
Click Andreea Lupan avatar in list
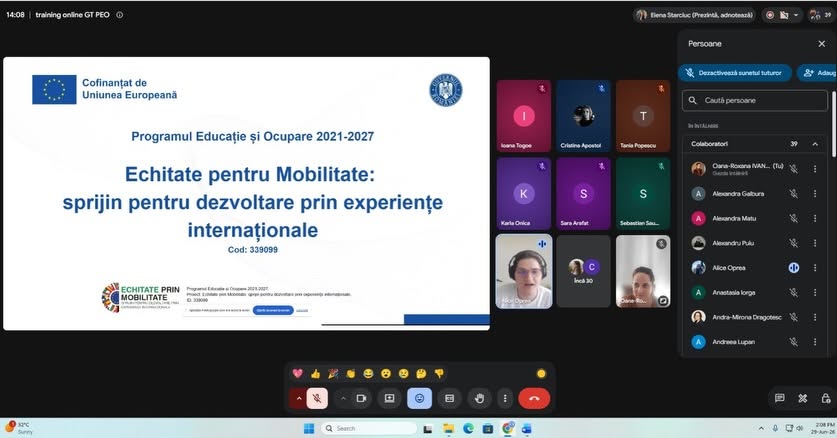[x=698, y=342]
